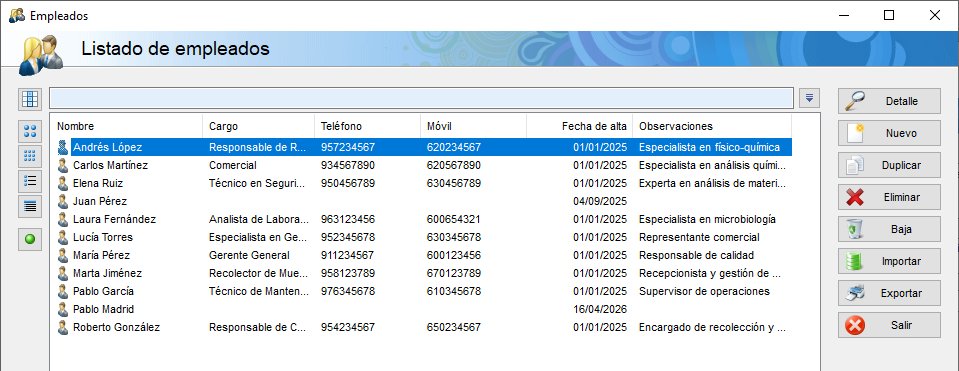Click the person icon next to Andrés López
This screenshot has height=371, width=959.
point(62,147)
